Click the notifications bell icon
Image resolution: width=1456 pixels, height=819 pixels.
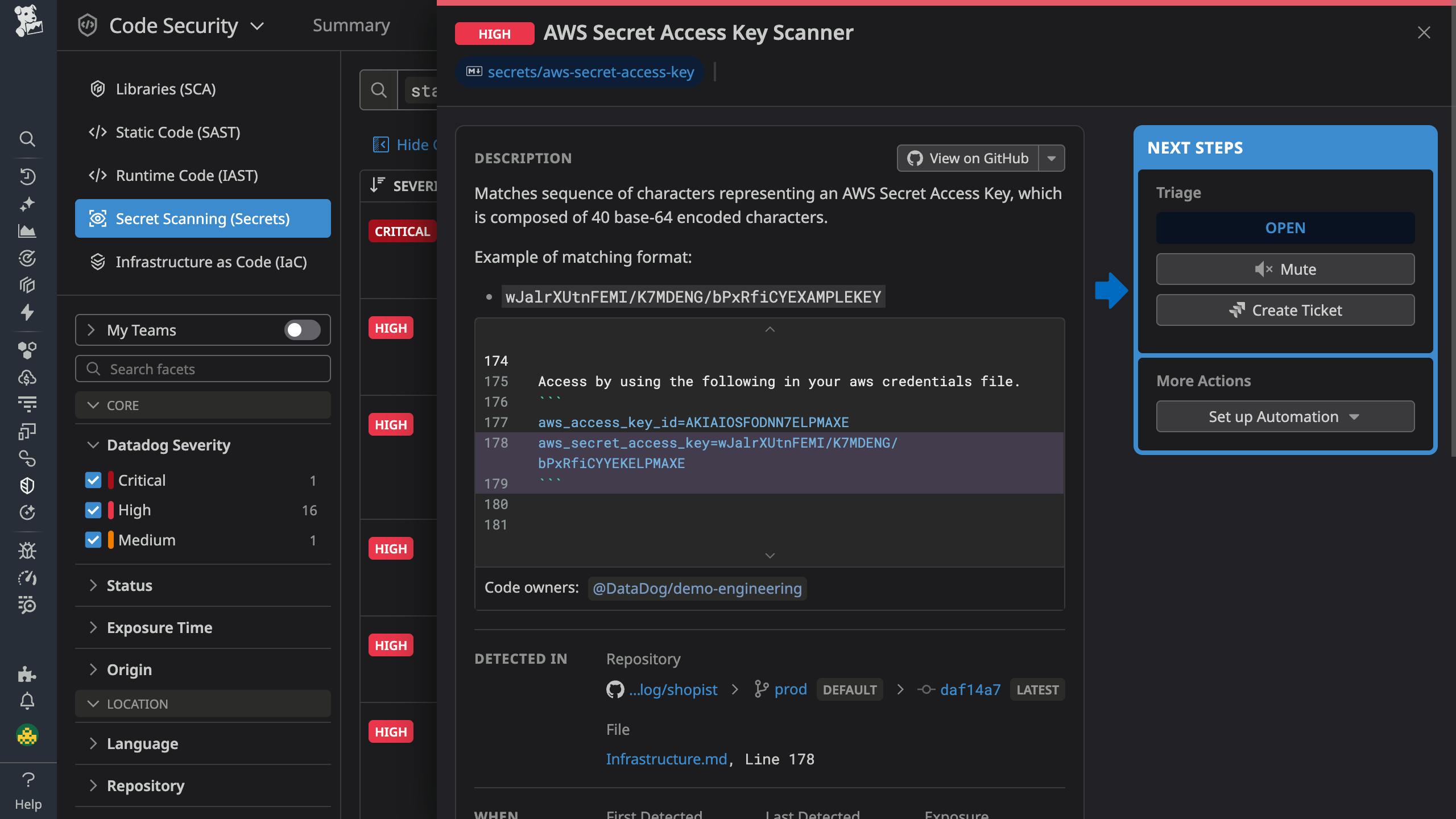28,701
